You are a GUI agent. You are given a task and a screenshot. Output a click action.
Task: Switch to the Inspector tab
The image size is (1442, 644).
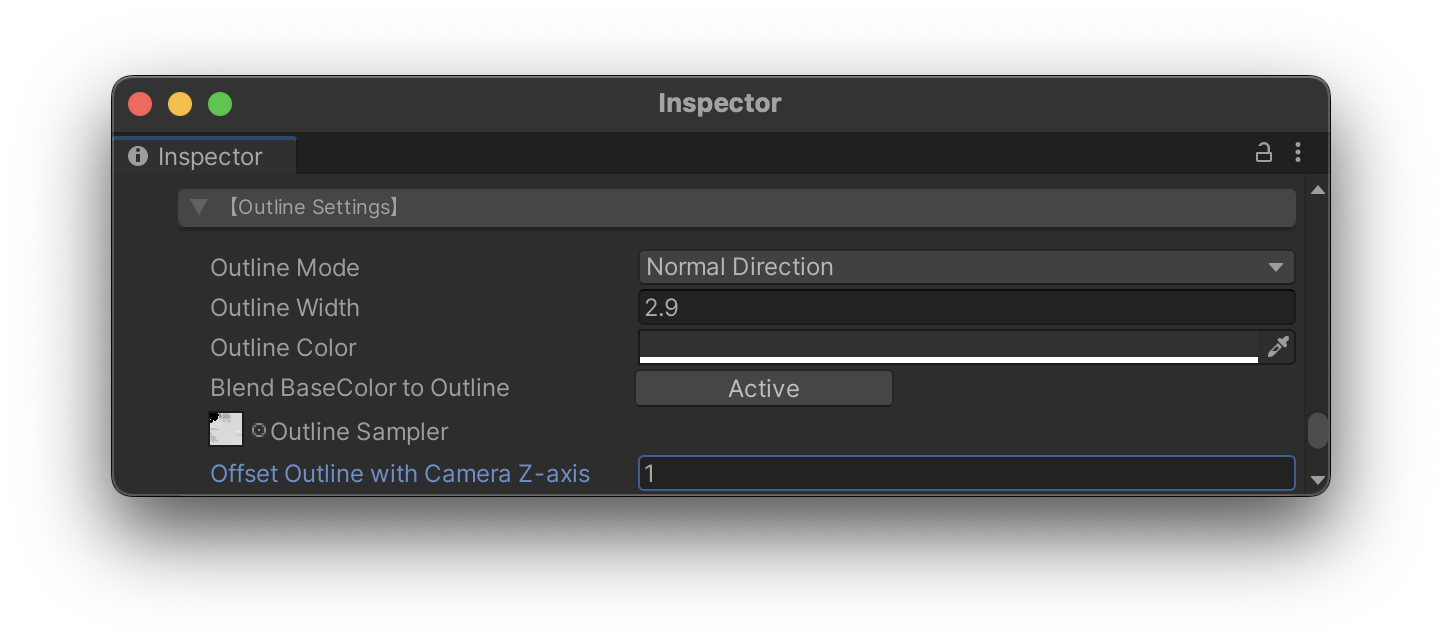[x=204, y=156]
